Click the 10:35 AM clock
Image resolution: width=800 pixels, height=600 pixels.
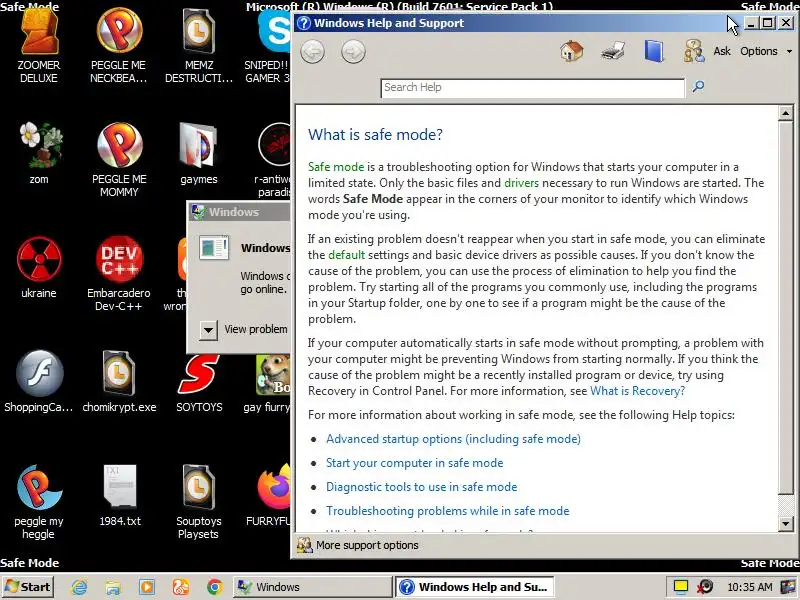pos(749,587)
